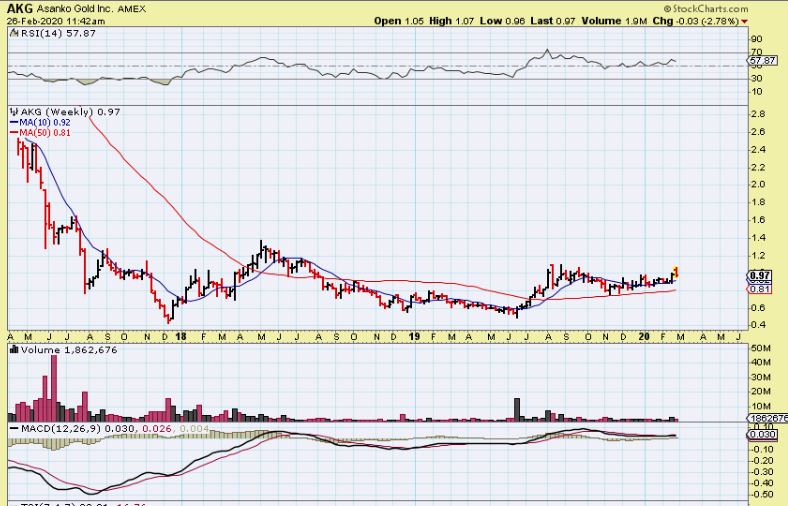
Task: Click the 90 level on RSI axis
Action: click(756, 39)
